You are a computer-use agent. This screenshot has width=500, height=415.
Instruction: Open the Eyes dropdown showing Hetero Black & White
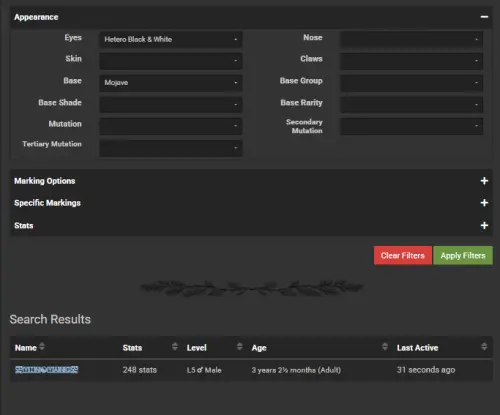point(171,39)
